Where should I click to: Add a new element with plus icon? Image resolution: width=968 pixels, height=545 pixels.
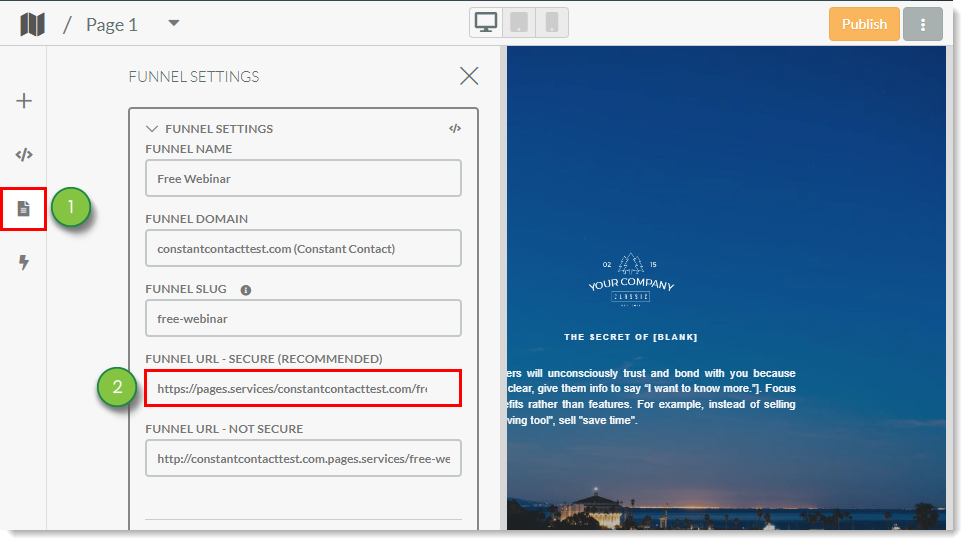click(x=23, y=101)
